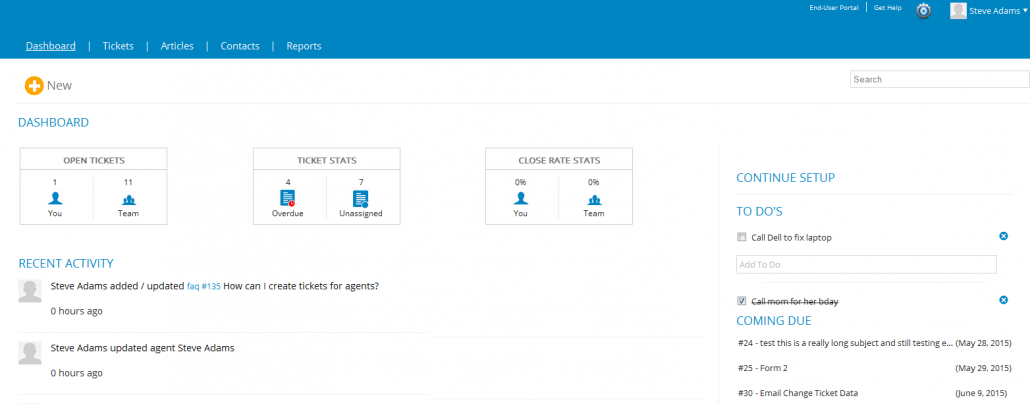The image size is (1030, 404).
Task: Open the Articles tab
Action: (177, 46)
